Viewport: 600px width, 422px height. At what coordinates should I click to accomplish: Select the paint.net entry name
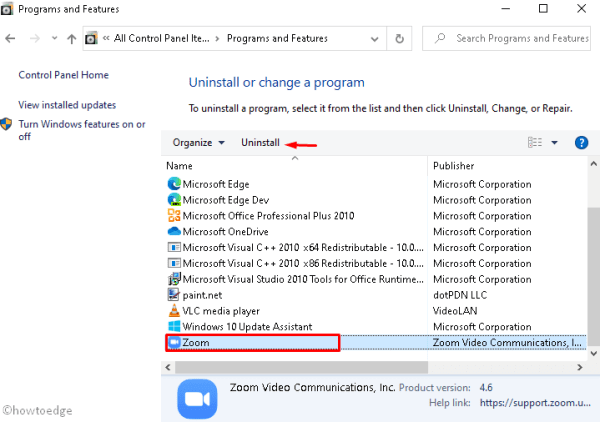pyautogui.click(x=202, y=295)
